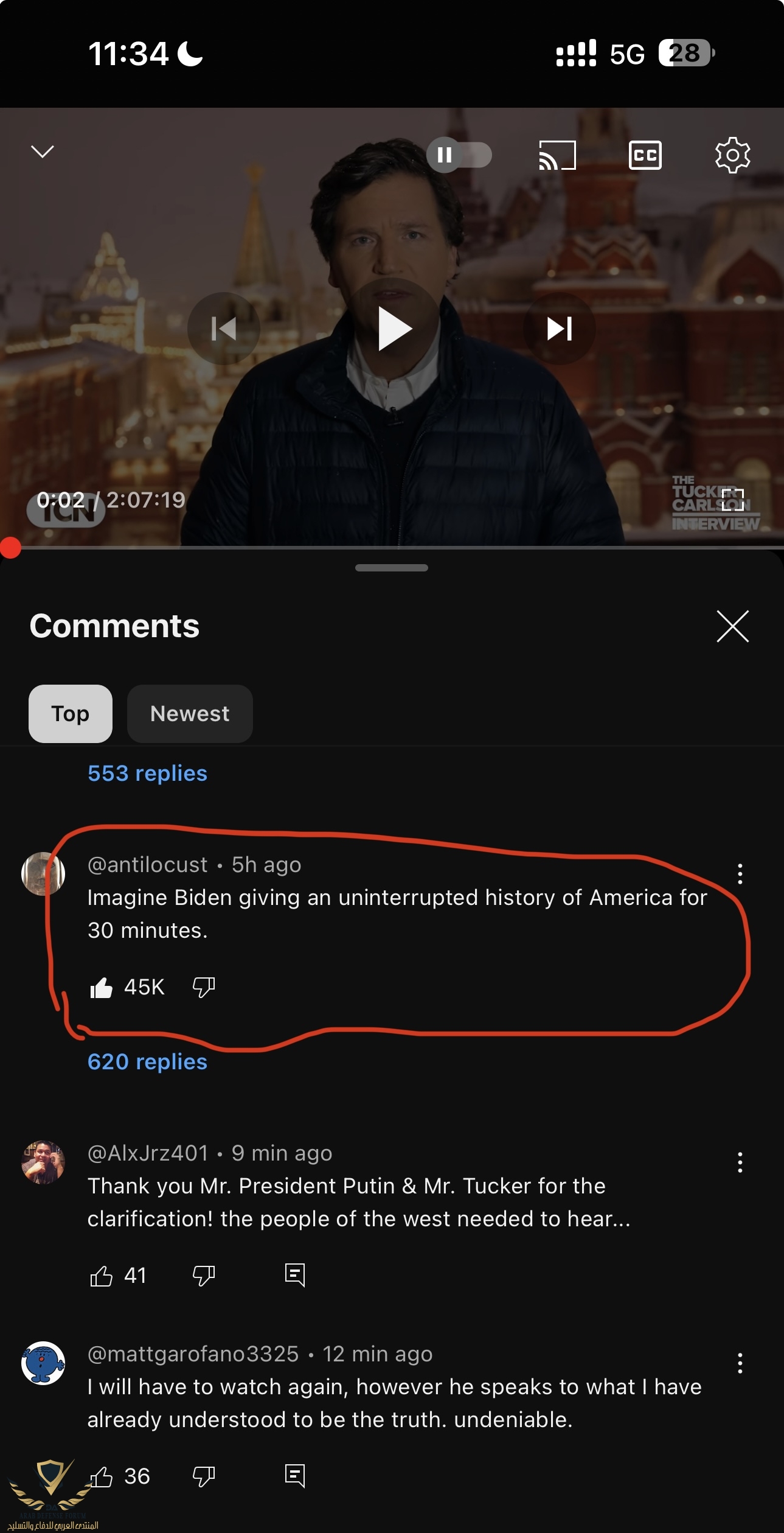Enter fullscreen mode
Viewport: 784px width, 1533px height.
pyautogui.click(x=733, y=500)
